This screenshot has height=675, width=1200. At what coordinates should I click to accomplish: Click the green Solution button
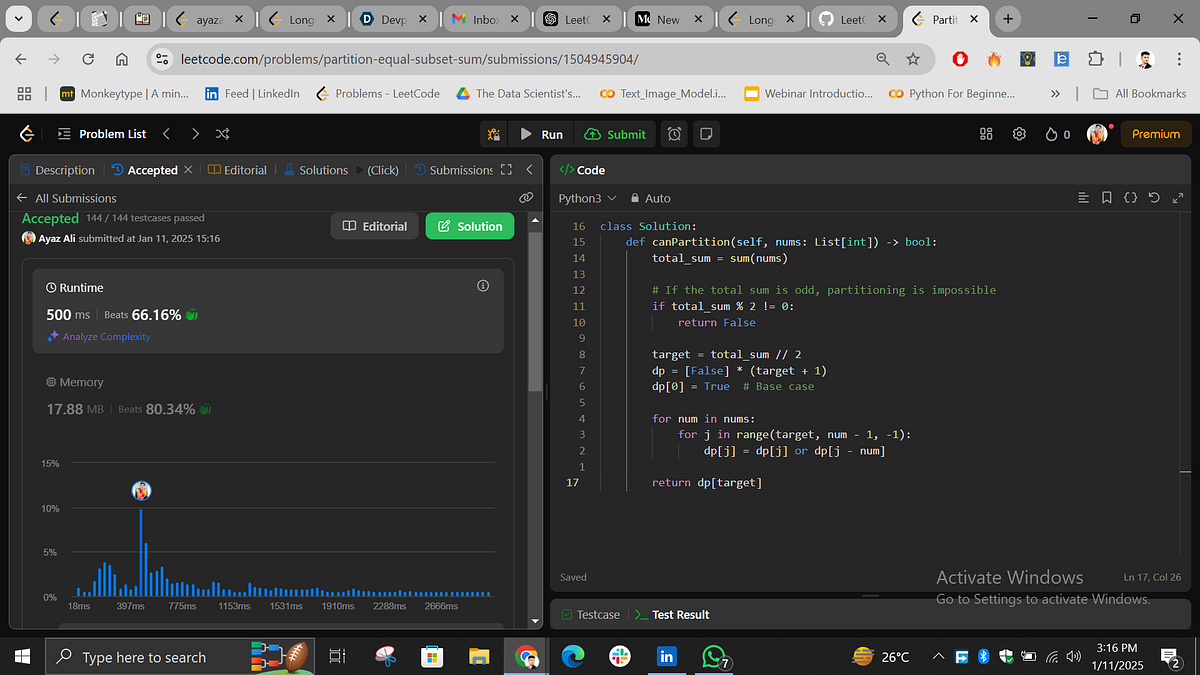pyautogui.click(x=469, y=226)
